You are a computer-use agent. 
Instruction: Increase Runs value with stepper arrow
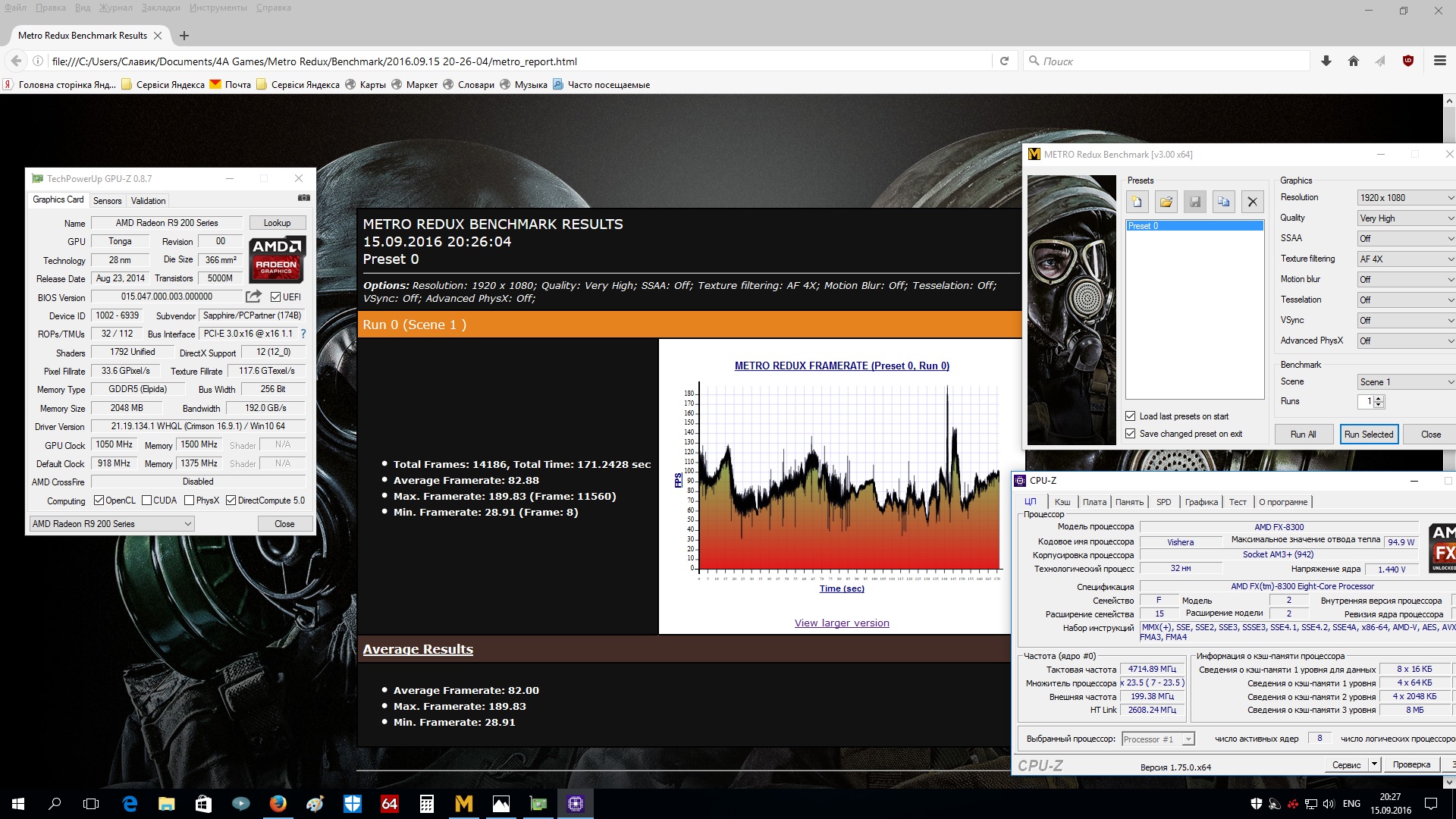(1379, 398)
